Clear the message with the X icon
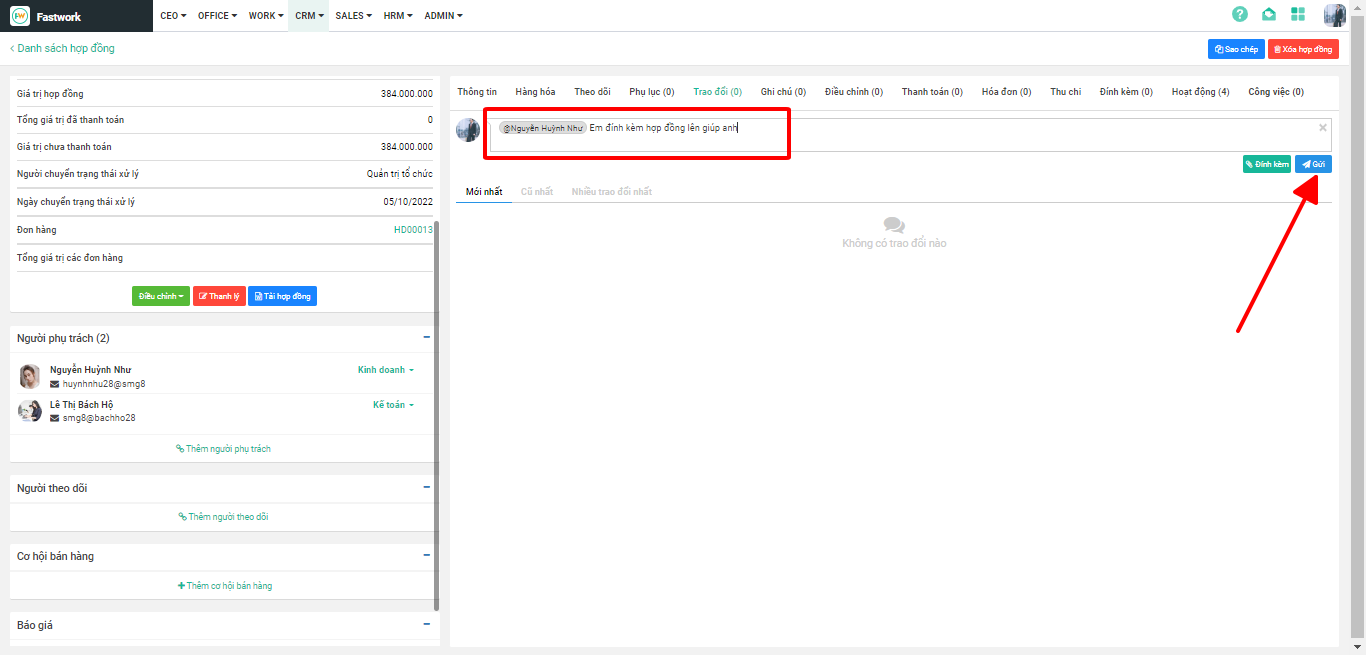 tap(1322, 128)
